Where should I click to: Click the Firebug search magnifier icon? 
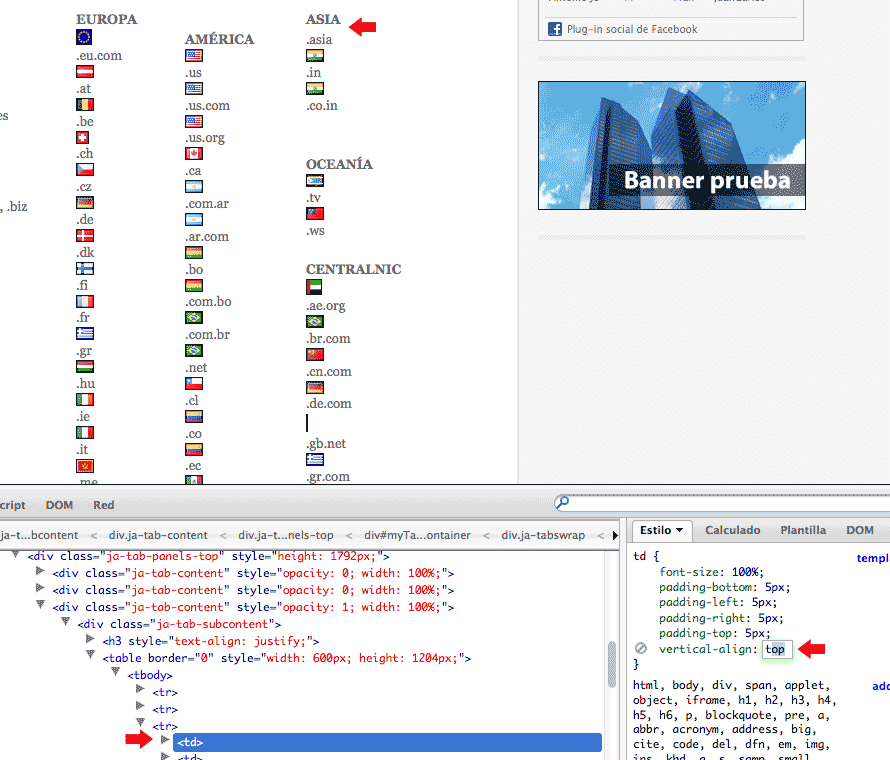tap(562, 502)
